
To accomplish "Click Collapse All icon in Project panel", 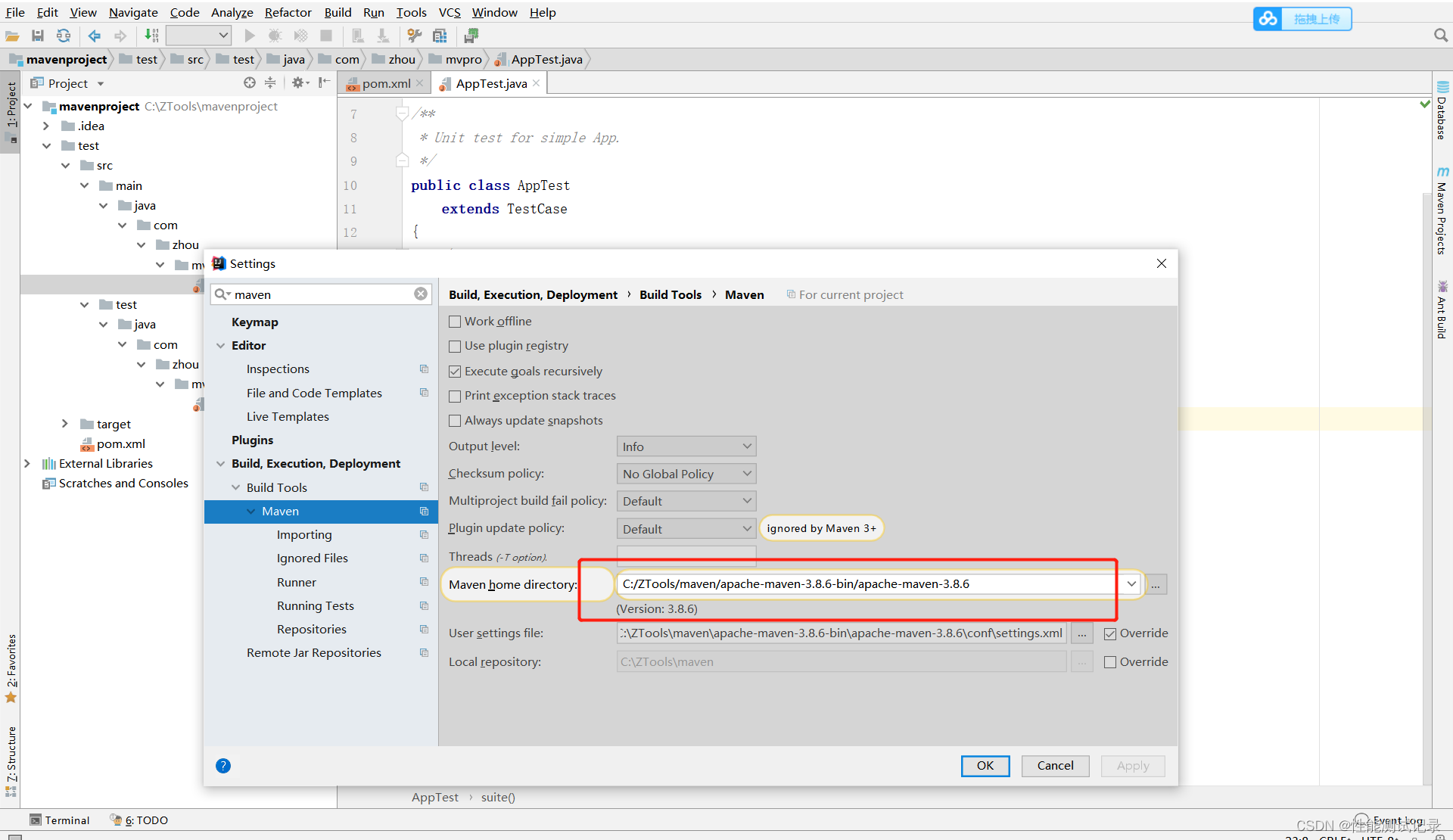I will (270, 83).
